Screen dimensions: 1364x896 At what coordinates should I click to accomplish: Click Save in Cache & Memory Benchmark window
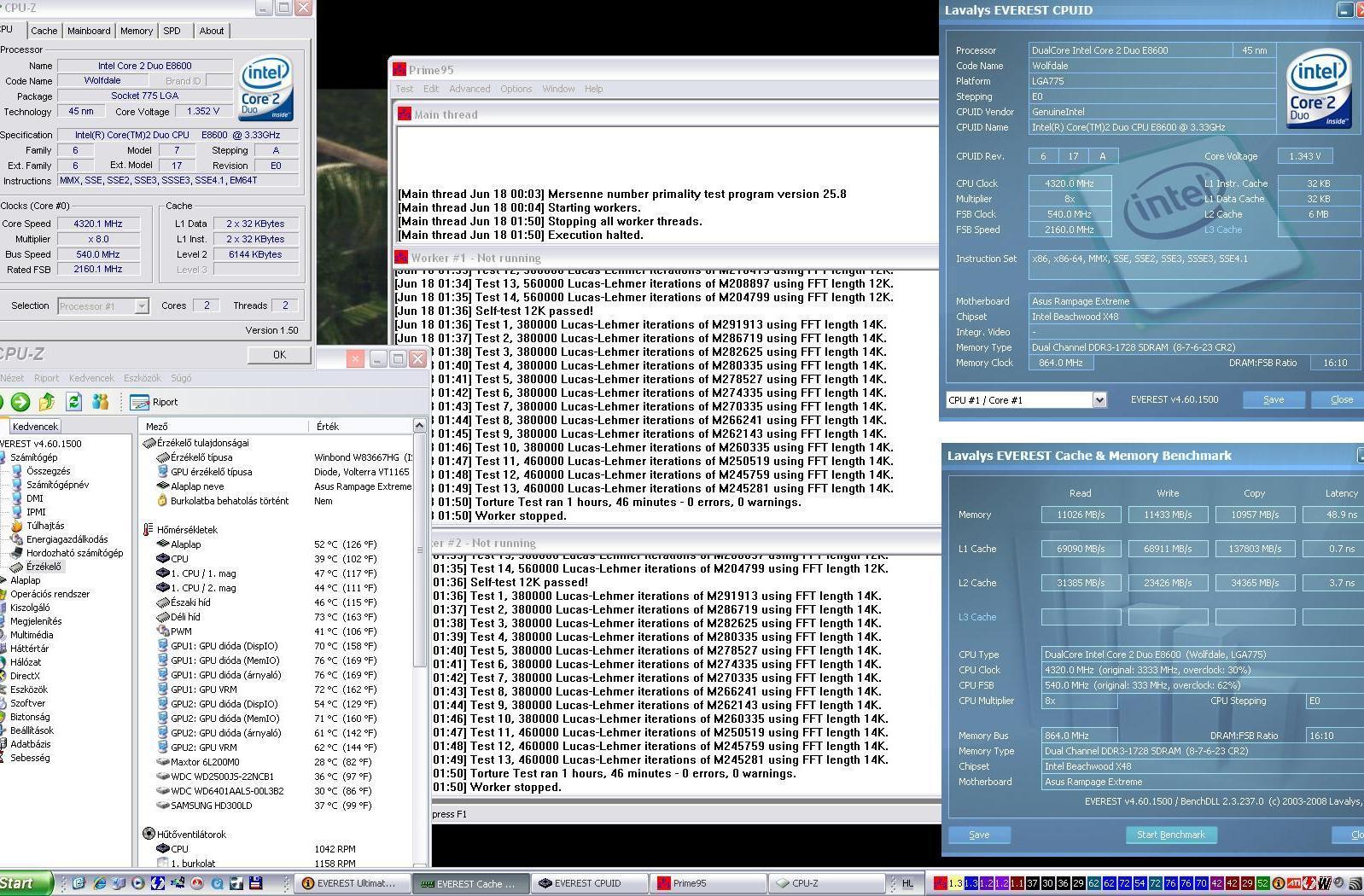979,835
